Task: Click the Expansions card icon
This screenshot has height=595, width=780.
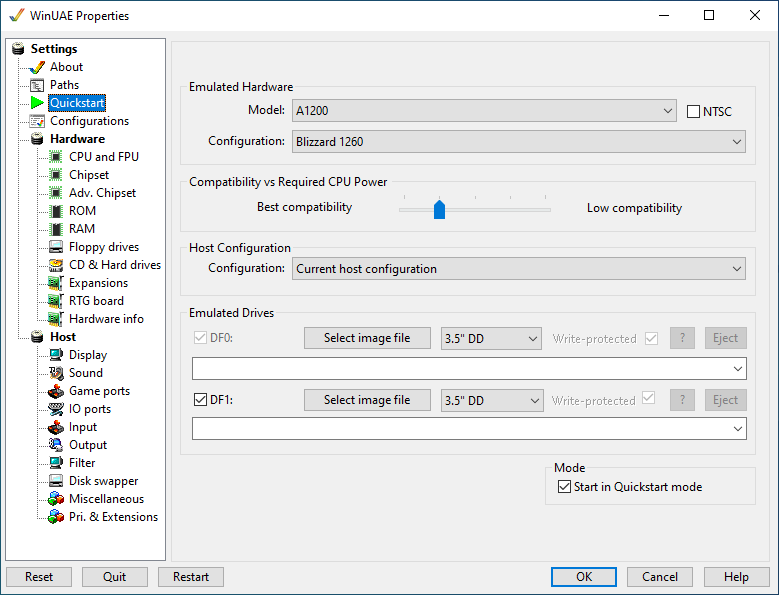Action: pyautogui.click(x=56, y=283)
